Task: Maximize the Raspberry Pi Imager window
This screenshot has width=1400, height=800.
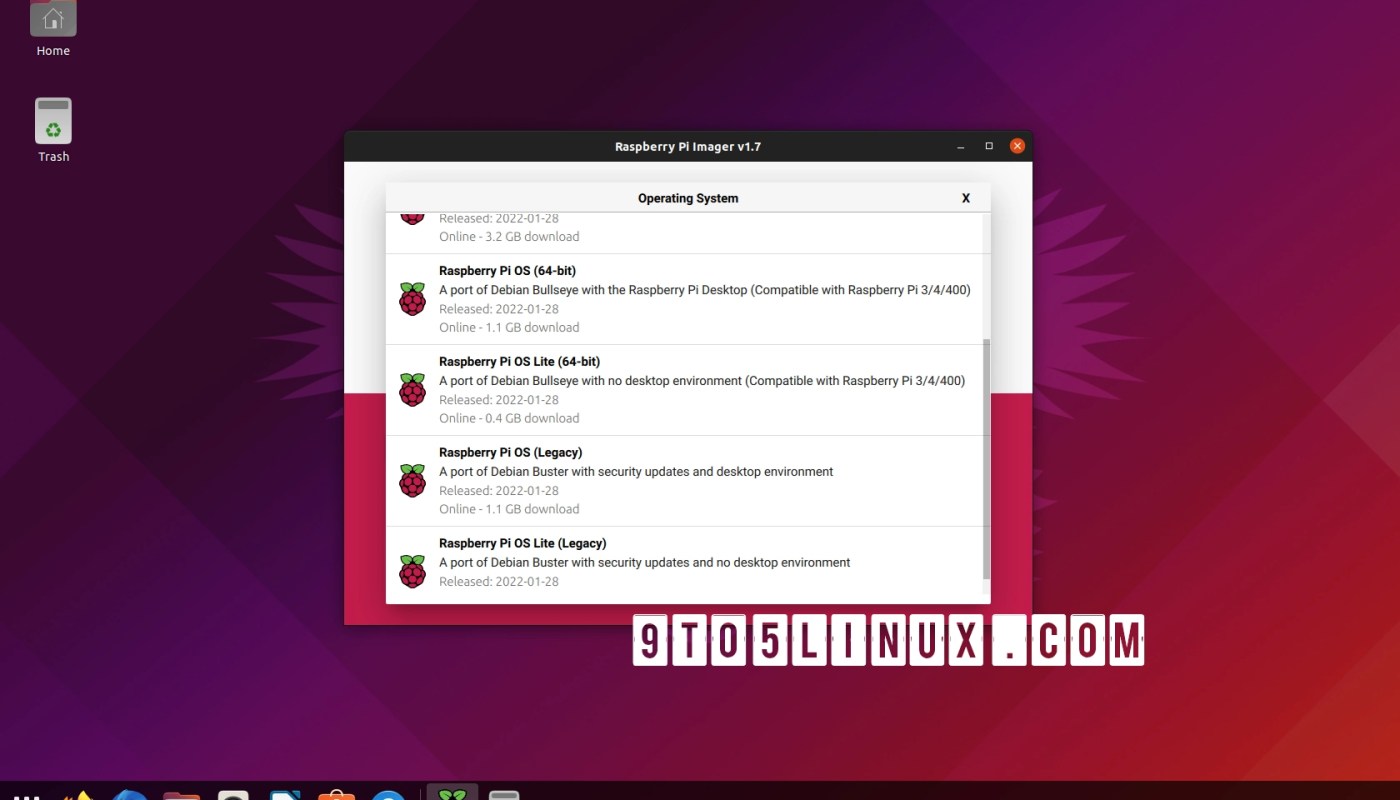Action: [989, 147]
